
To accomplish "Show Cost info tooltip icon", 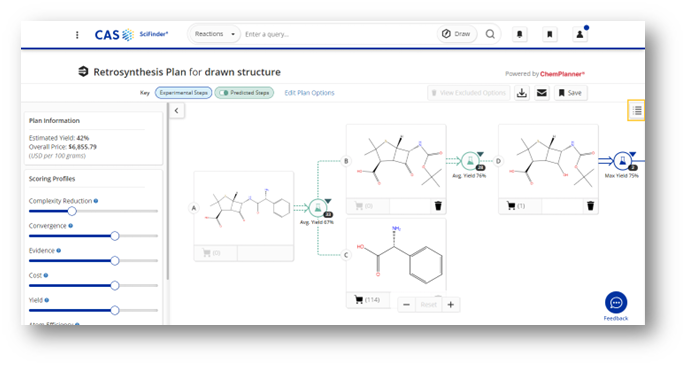I will coord(46,275).
